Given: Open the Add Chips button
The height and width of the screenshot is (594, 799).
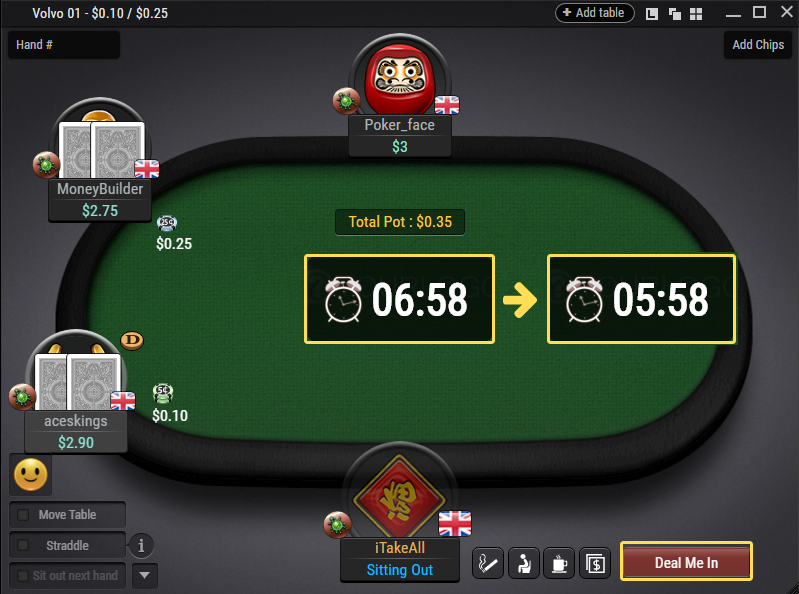Looking at the screenshot, I should pyautogui.click(x=758, y=45).
